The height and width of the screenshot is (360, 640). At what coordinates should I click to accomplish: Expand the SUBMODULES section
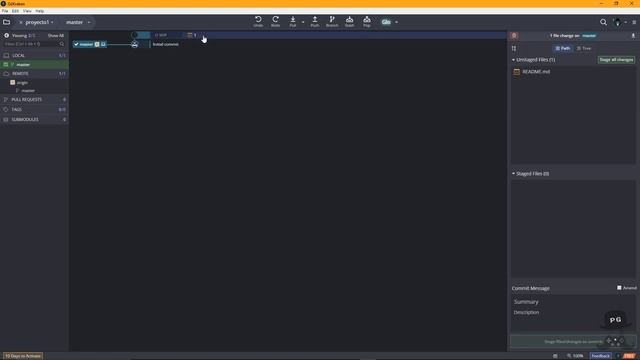[x=34, y=120]
